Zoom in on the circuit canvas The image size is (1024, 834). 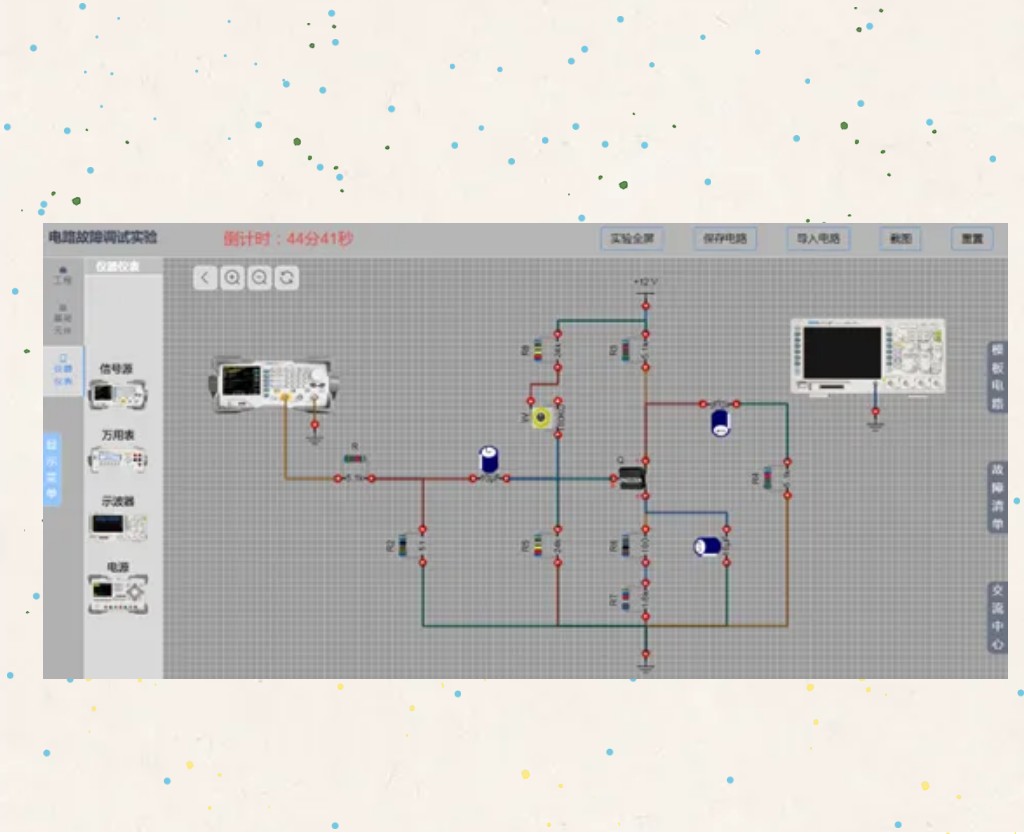pyautogui.click(x=232, y=278)
